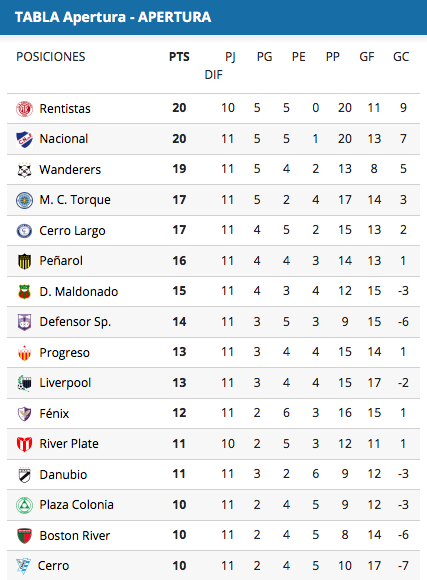
Task: Select the Plaza Colonia green crest
Action: (x=24, y=505)
